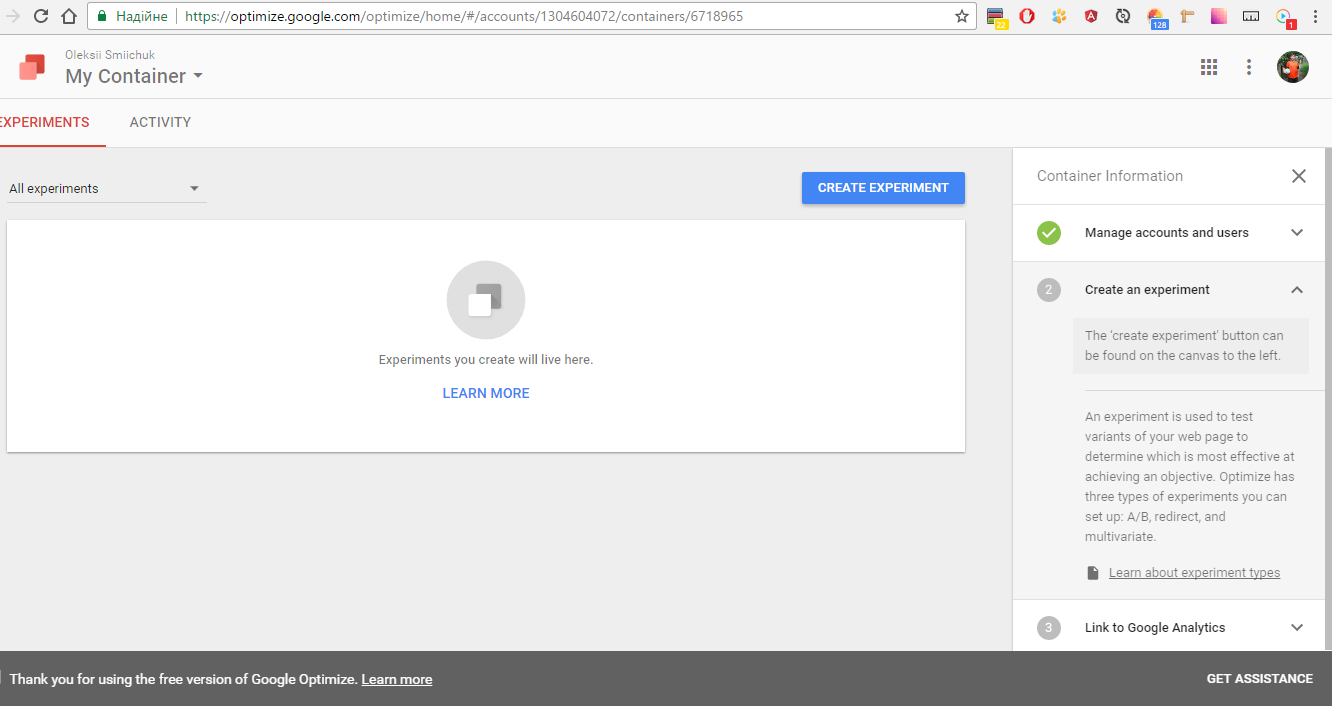
Task: Click the extension icon with badge 22
Action: (996, 17)
